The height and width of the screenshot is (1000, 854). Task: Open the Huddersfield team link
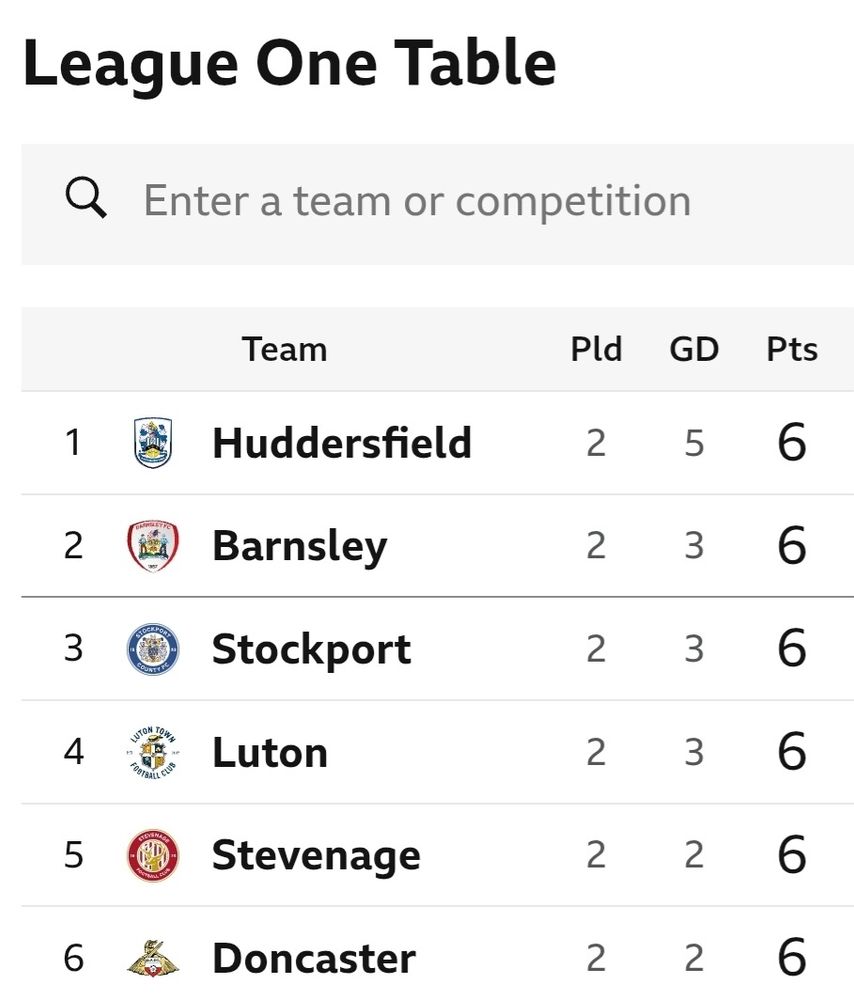(342, 443)
